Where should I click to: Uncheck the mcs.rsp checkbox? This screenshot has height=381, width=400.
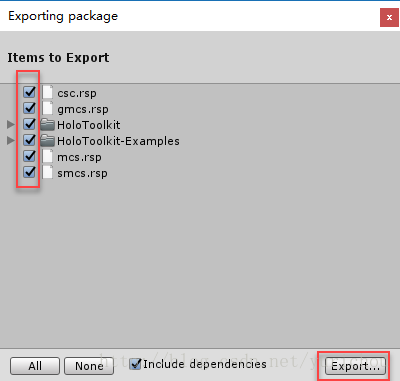(x=29, y=156)
